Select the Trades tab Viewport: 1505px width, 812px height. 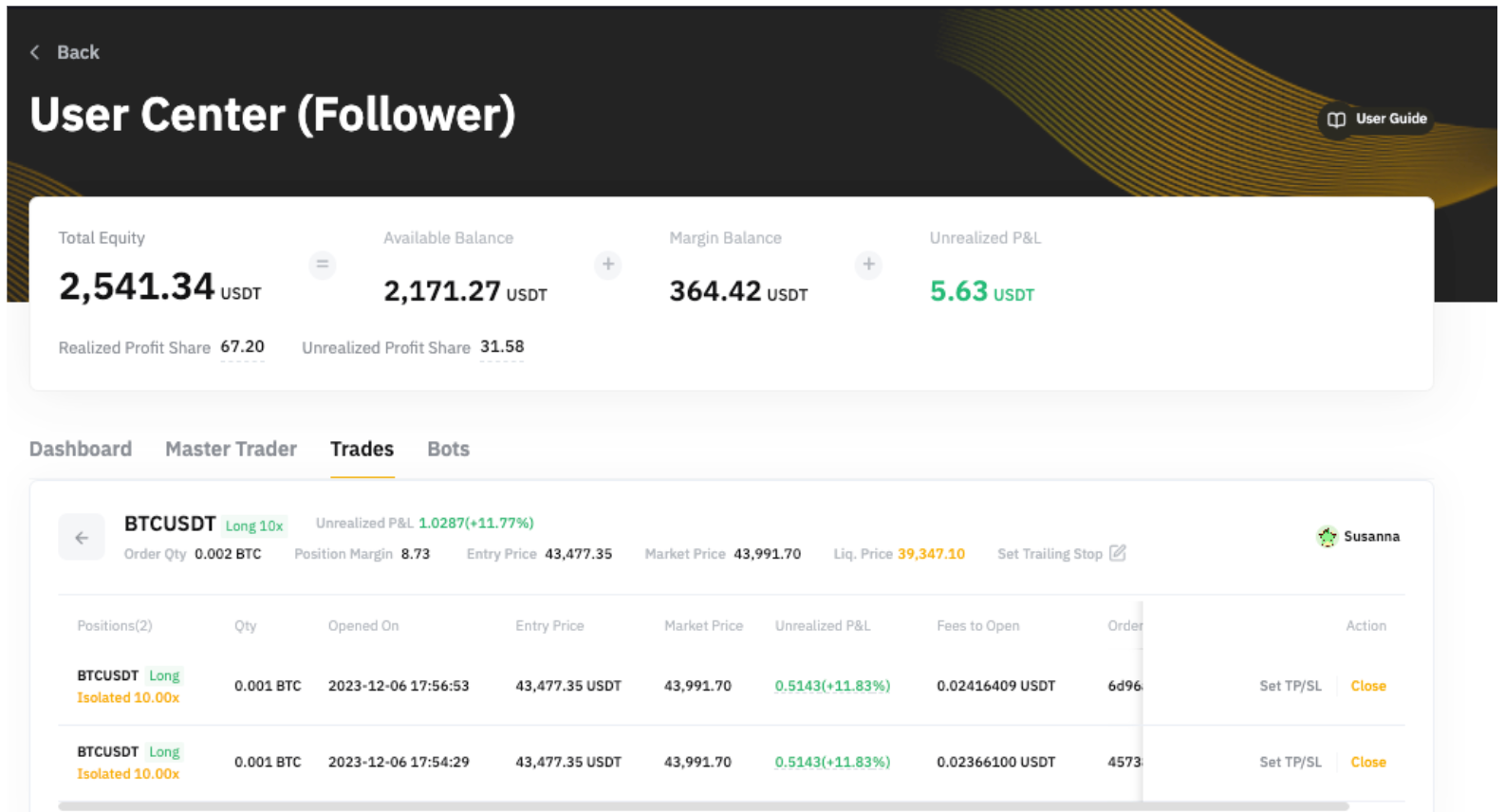[x=362, y=449]
